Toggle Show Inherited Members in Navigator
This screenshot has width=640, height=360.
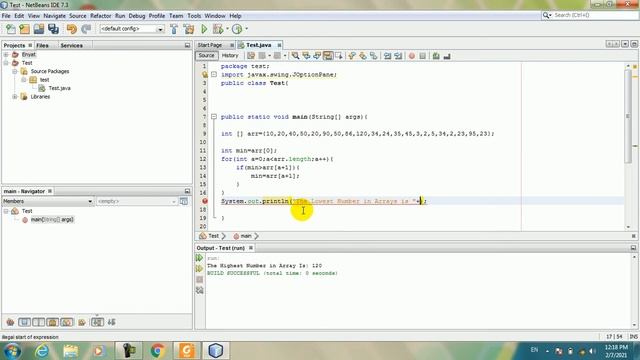point(10,322)
